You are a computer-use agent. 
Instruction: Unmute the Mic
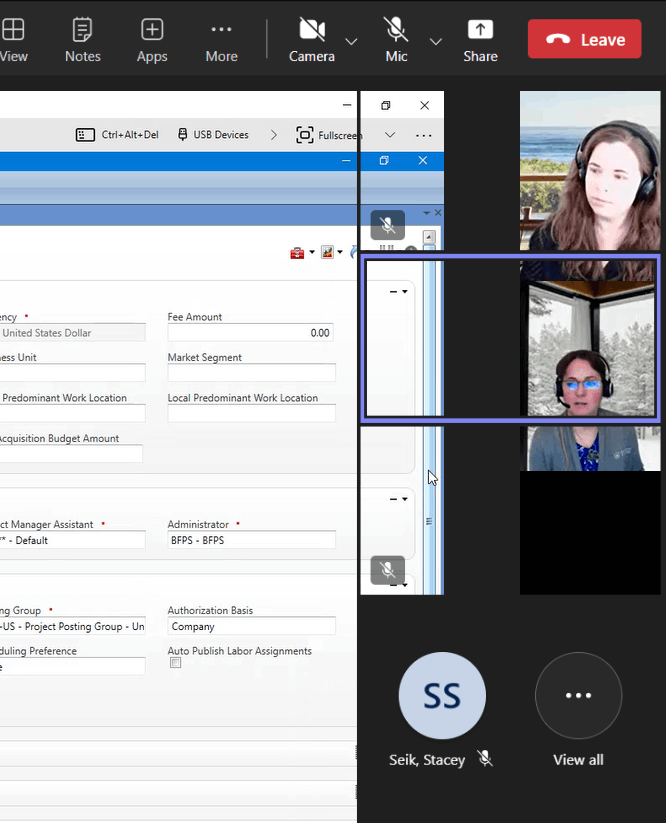tap(396, 40)
